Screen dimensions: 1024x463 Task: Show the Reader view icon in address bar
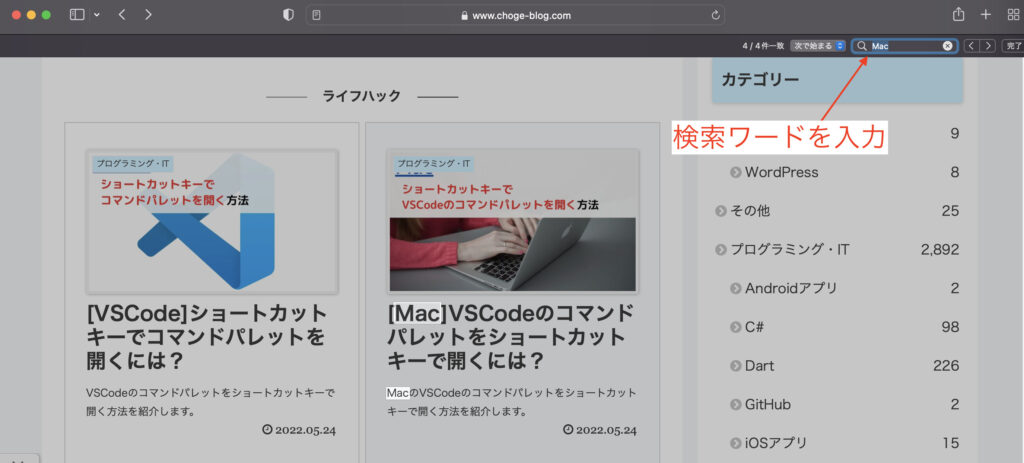coord(317,15)
